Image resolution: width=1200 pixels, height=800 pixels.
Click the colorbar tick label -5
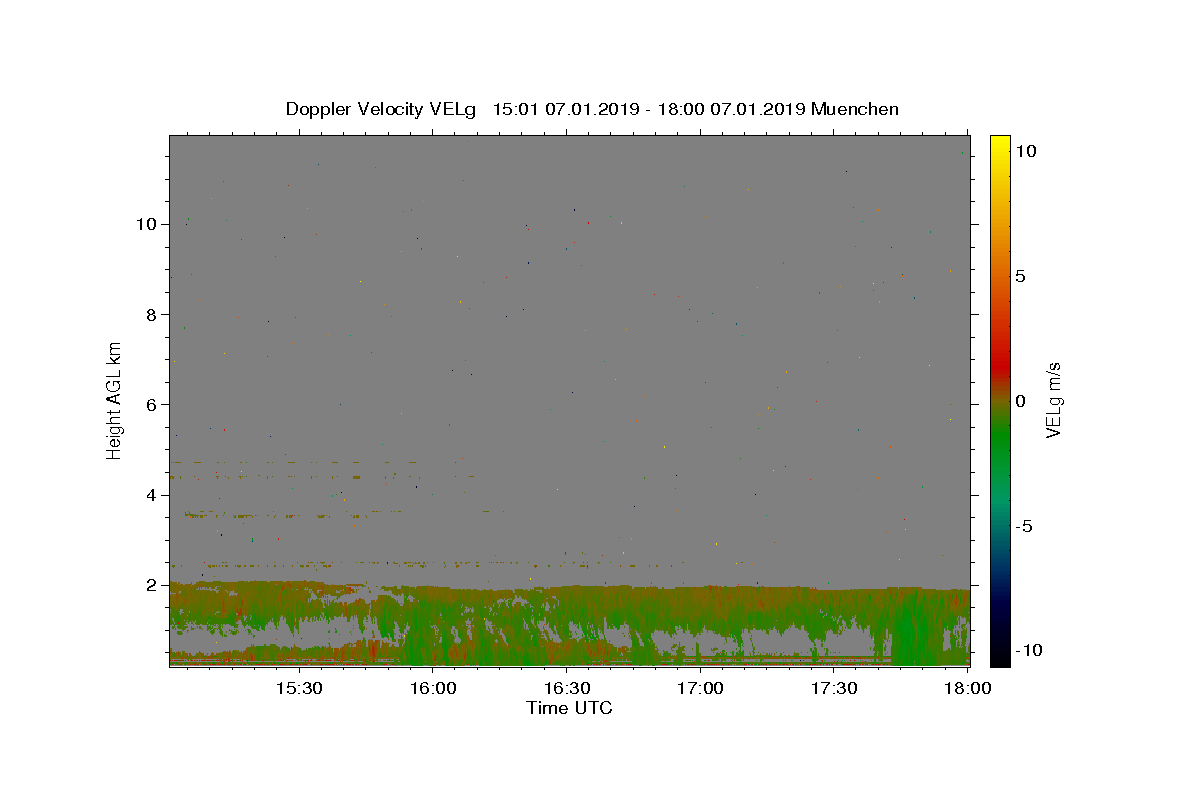(1023, 526)
